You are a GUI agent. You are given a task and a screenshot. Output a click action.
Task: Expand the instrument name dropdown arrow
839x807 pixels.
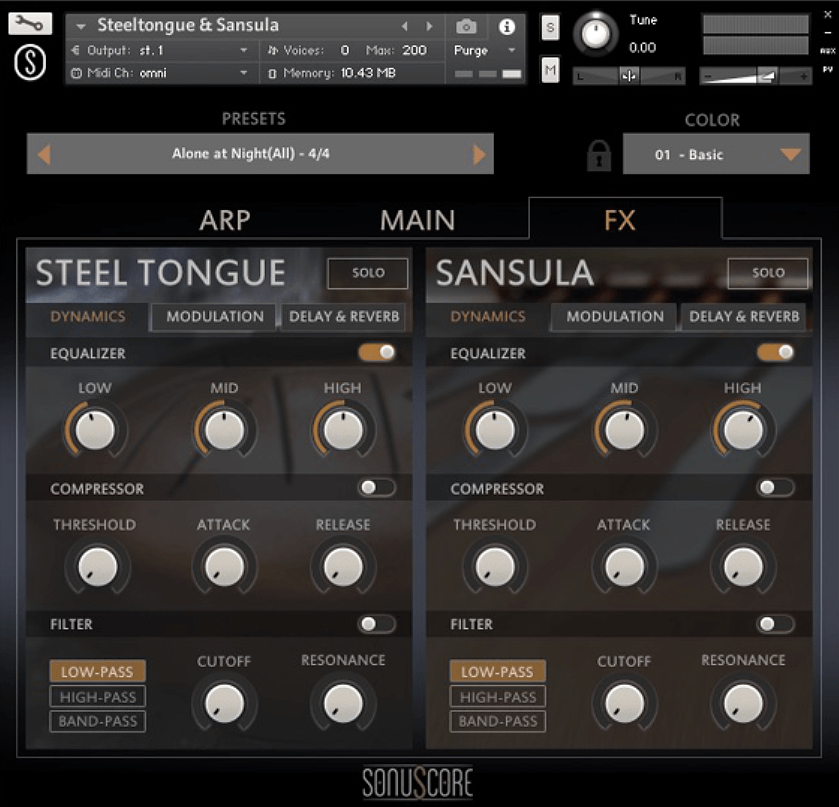[81, 26]
